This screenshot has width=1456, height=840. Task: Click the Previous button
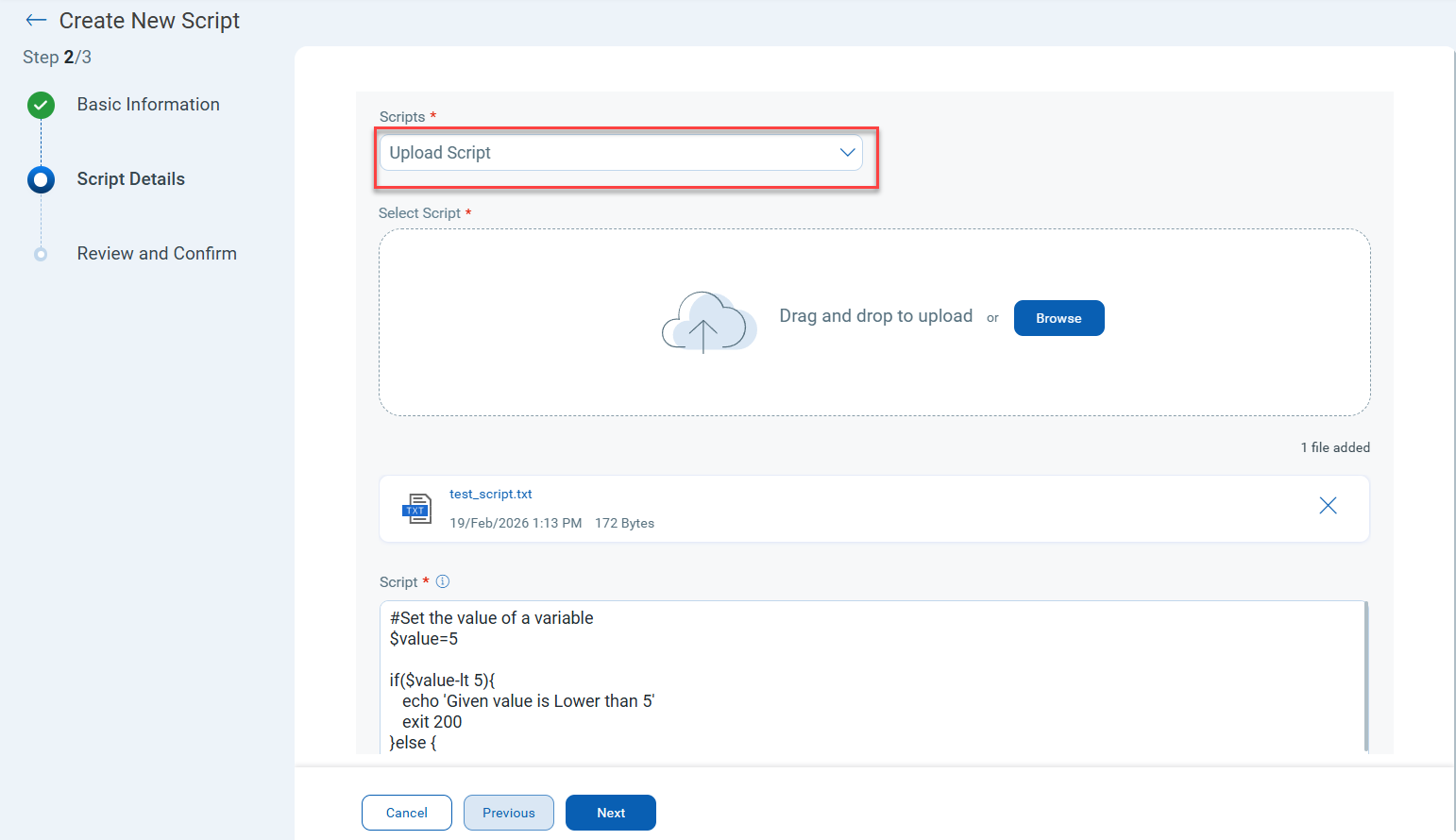[508, 813]
